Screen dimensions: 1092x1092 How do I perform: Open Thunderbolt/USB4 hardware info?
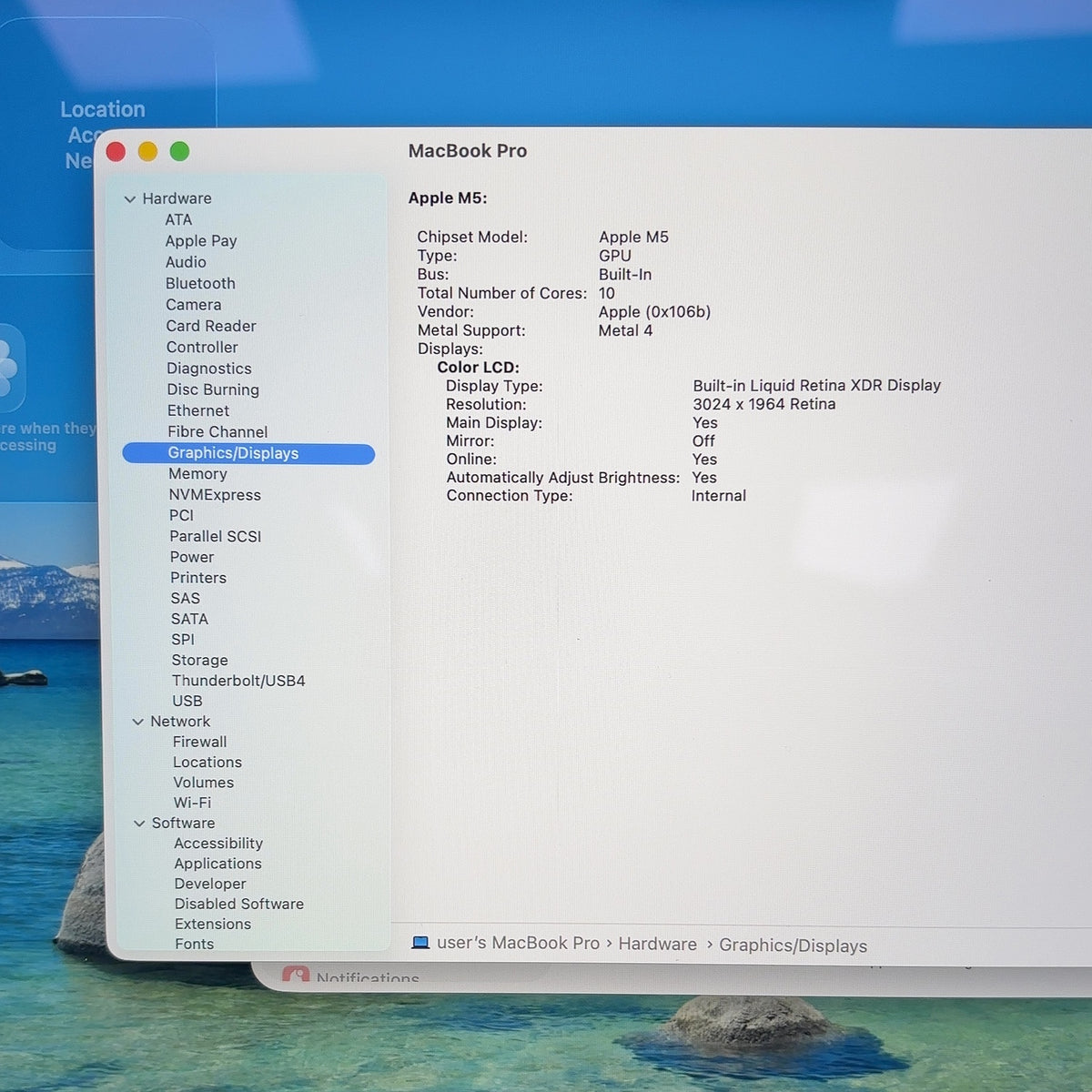238,681
